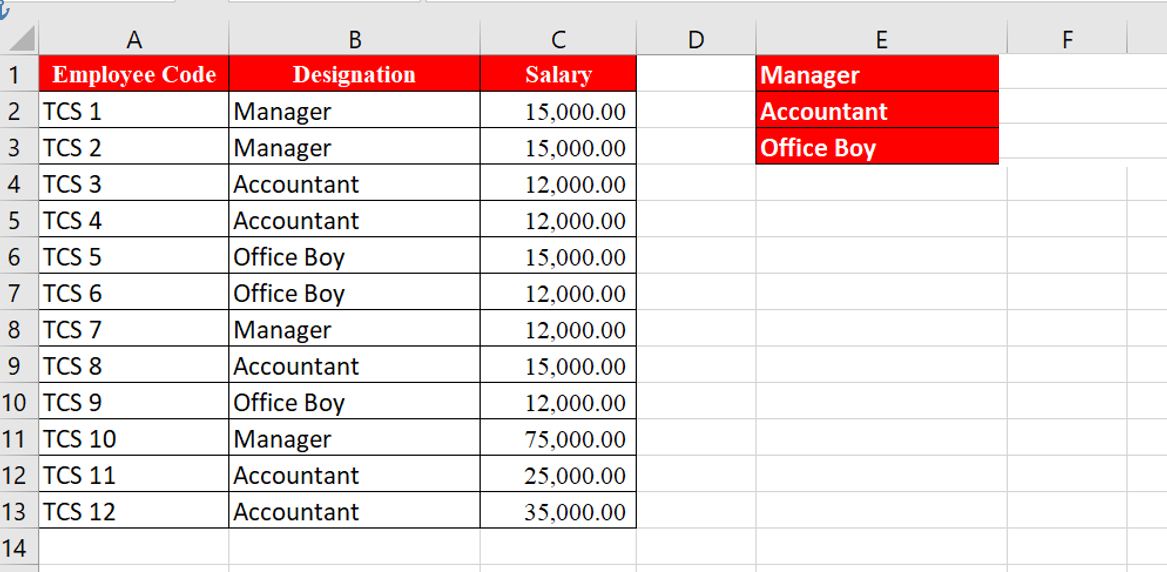Select the red Manager cell in column E

coord(877,74)
